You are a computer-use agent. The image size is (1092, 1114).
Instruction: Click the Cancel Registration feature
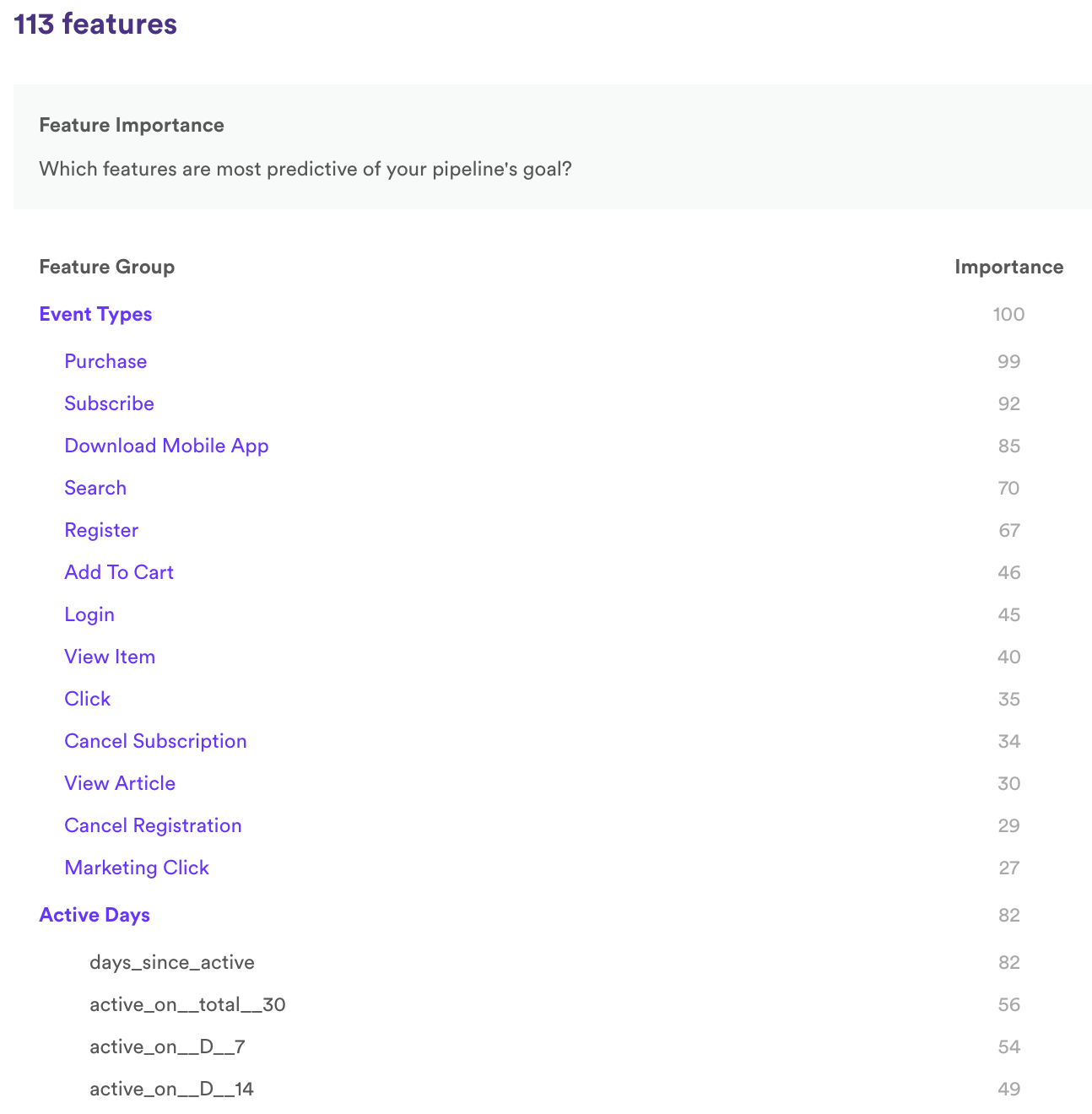[153, 825]
